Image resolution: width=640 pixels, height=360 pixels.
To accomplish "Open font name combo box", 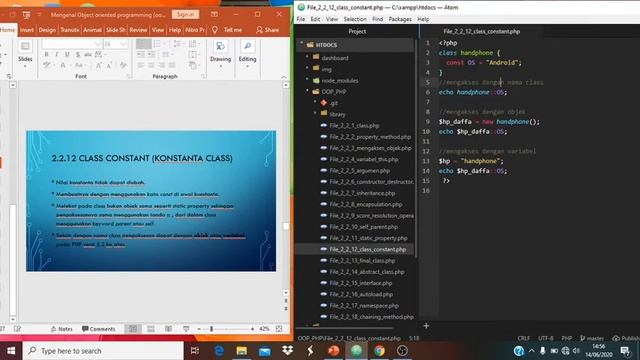I will [x=72, y=44].
